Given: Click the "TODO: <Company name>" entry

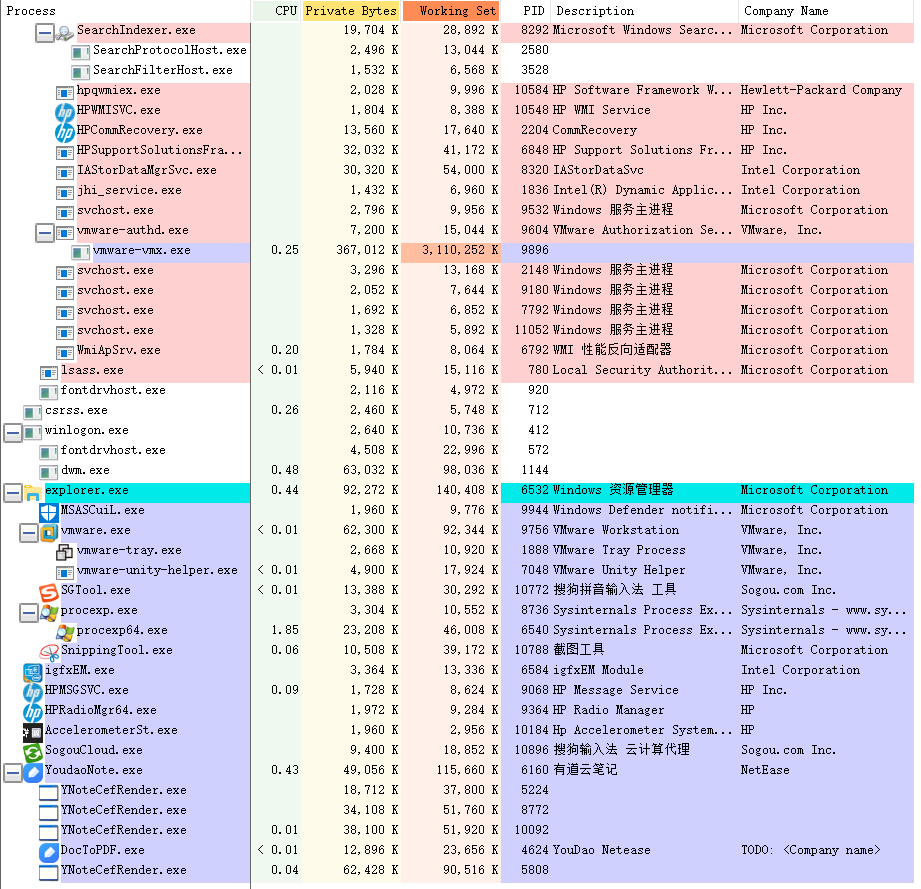Looking at the screenshot, I should click(x=811, y=850).
